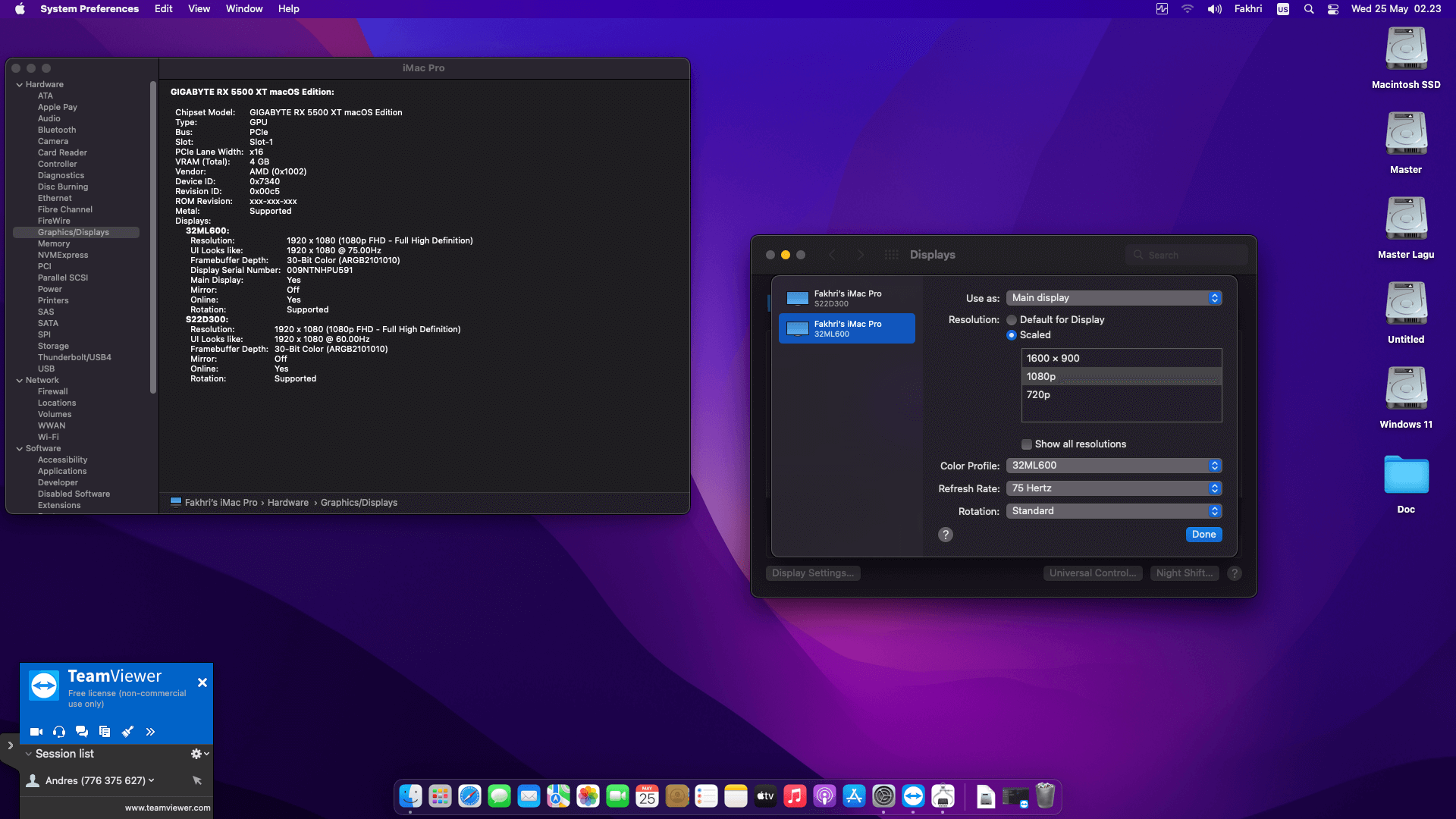Select the 1600 × 900 resolution
This screenshot has height=819, width=1456.
(1122, 359)
